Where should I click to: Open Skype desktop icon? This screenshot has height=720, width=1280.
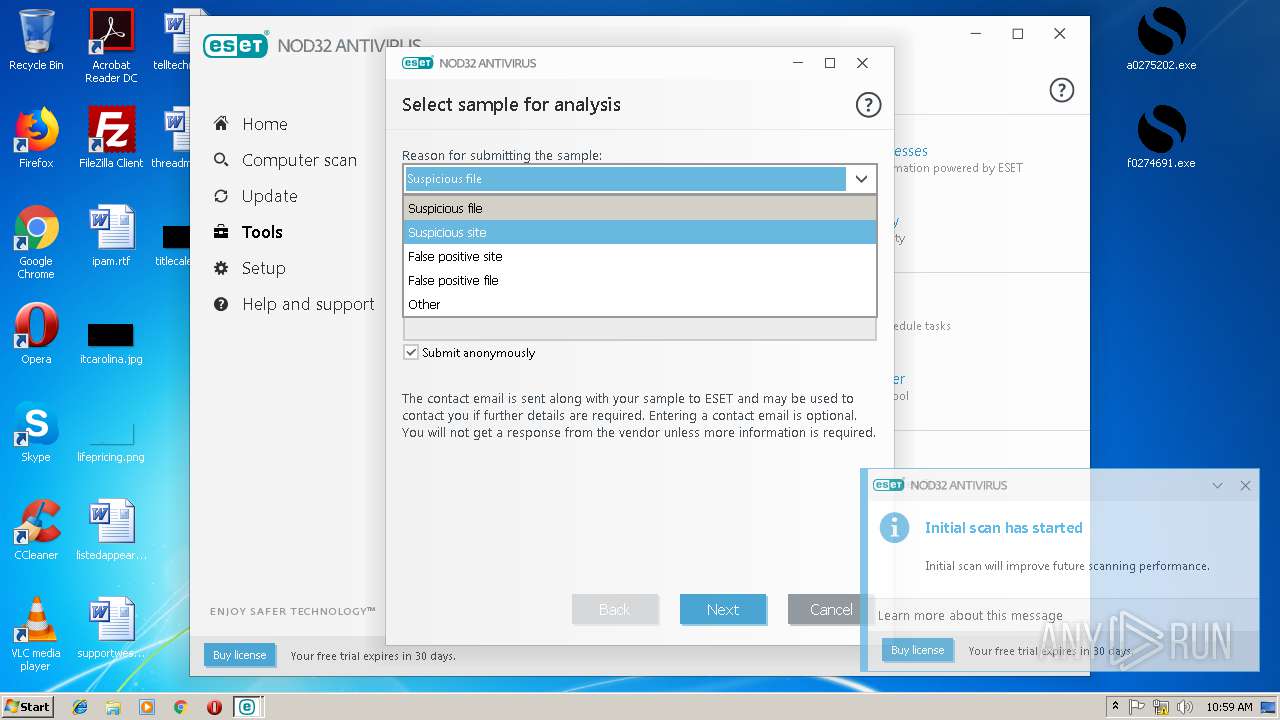[x=36, y=432]
